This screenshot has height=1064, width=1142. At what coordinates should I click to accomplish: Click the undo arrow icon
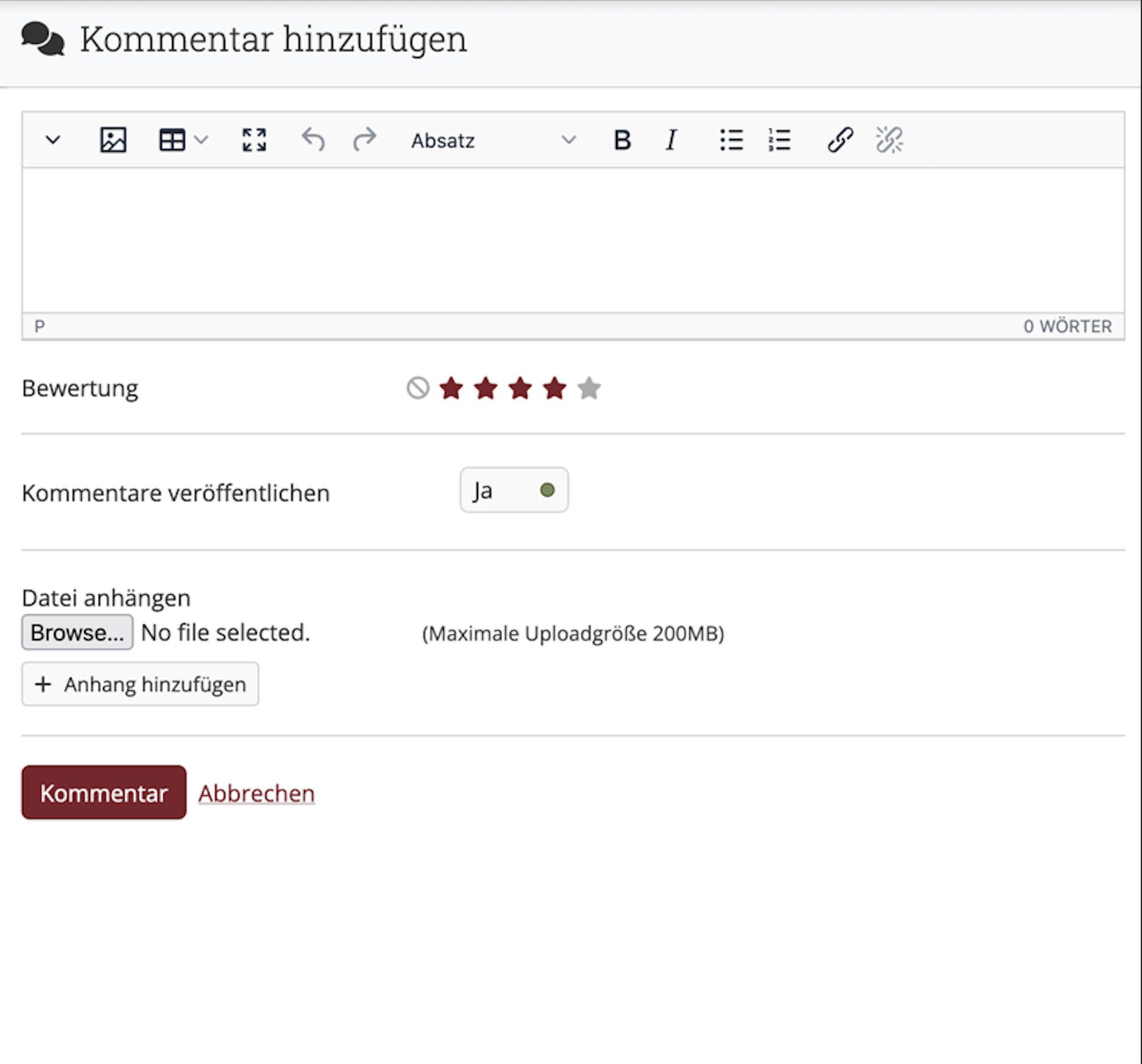pos(313,140)
